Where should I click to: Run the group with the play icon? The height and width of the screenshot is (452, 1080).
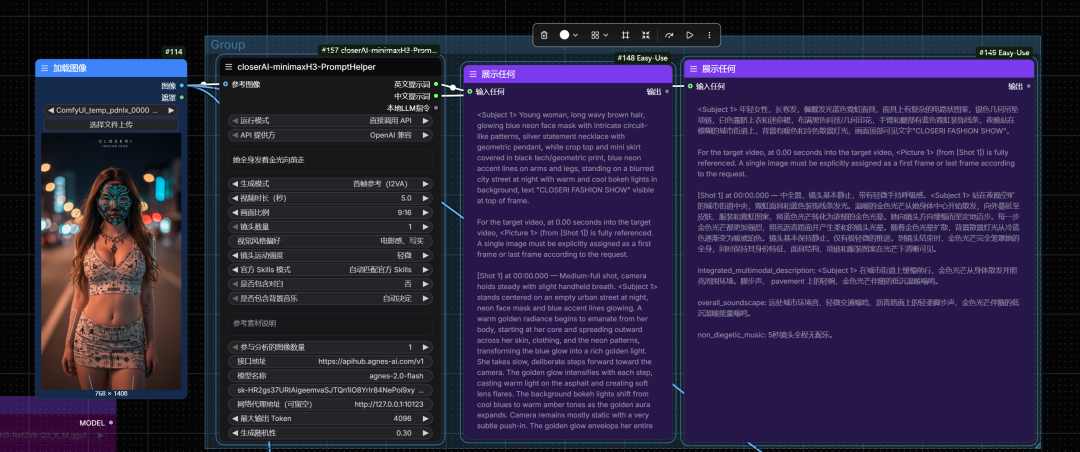[x=689, y=35]
